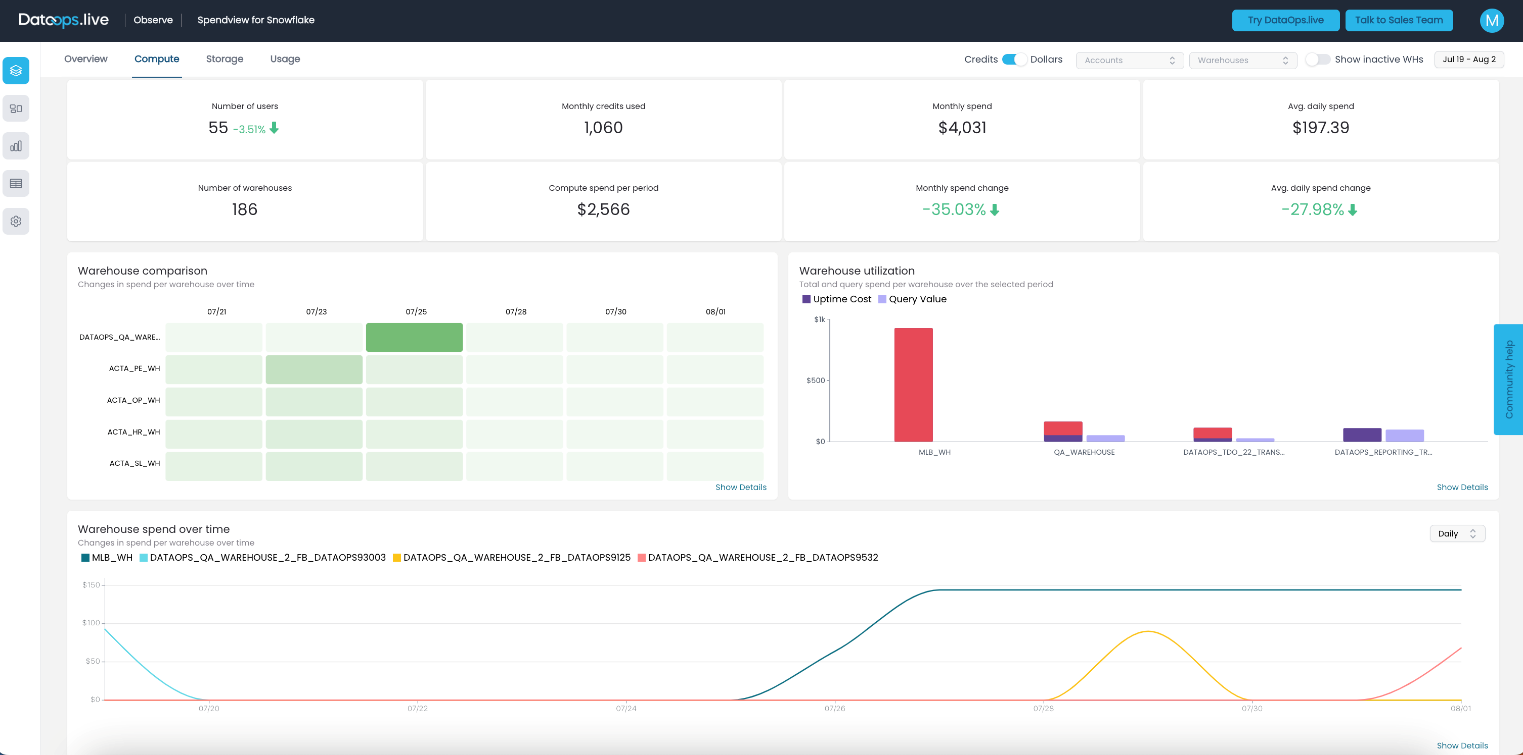Toggle the Credits/Dollars switch

1014,59
